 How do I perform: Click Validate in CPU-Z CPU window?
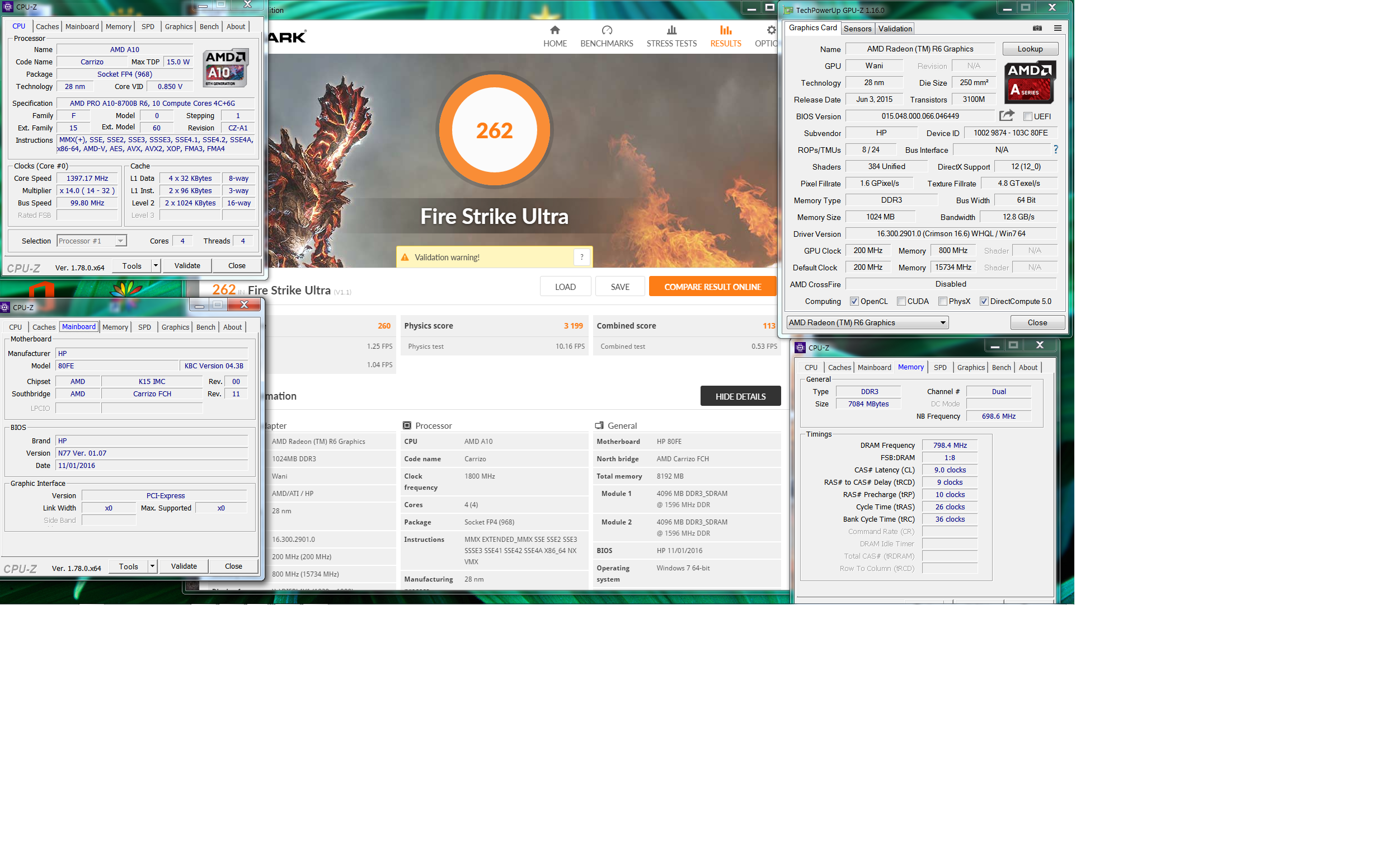[x=187, y=265]
